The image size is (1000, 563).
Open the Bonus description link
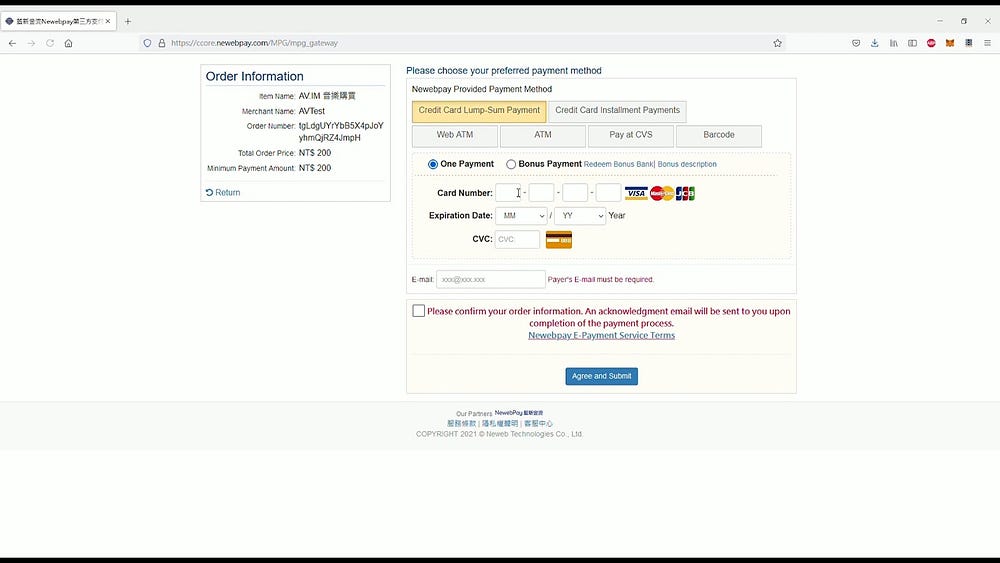pyautogui.click(x=687, y=165)
